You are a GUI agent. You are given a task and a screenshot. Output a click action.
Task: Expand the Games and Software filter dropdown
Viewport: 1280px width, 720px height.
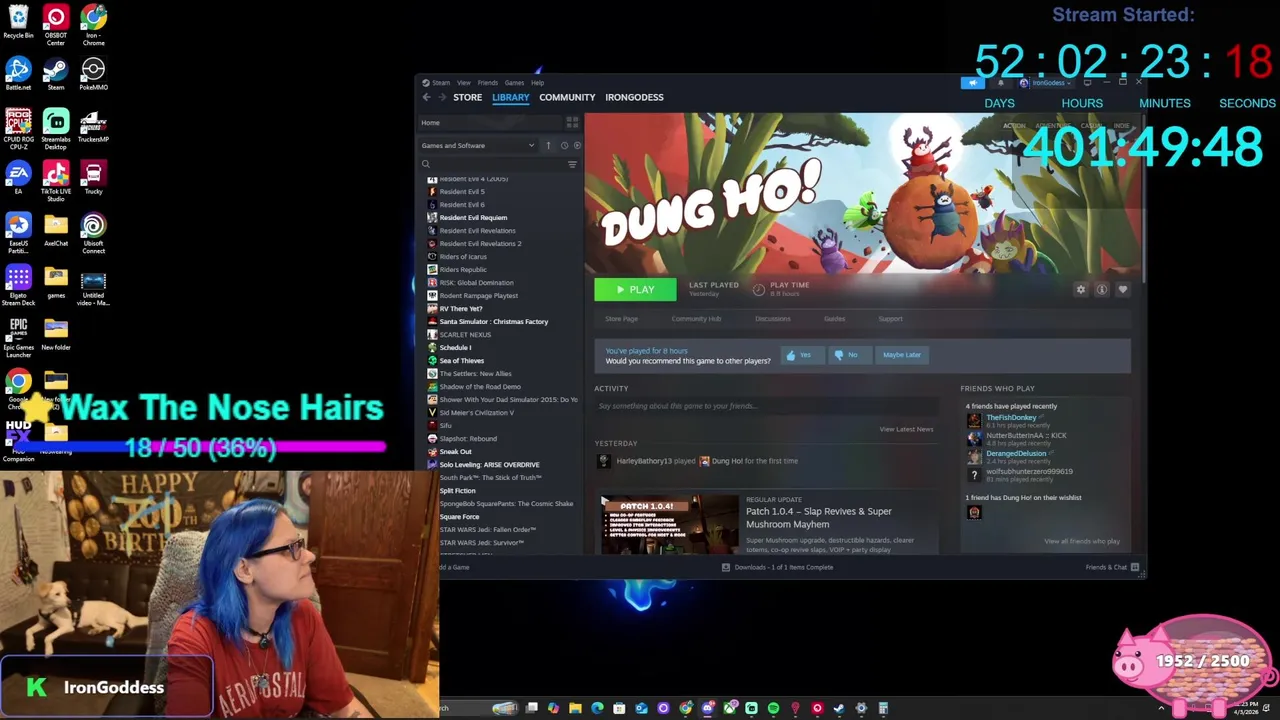478,146
